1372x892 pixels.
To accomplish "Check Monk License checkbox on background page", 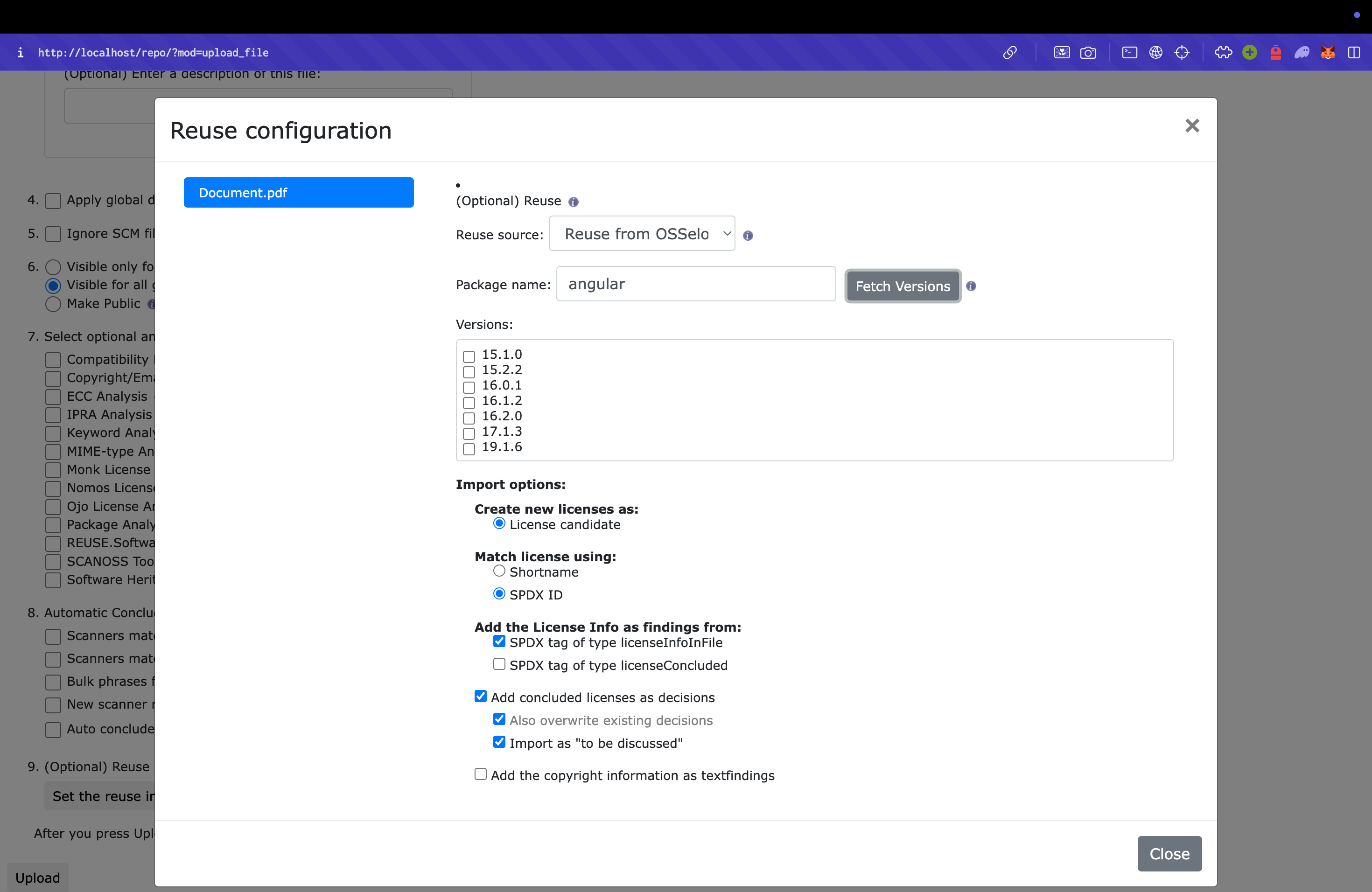I will click(53, 470).
